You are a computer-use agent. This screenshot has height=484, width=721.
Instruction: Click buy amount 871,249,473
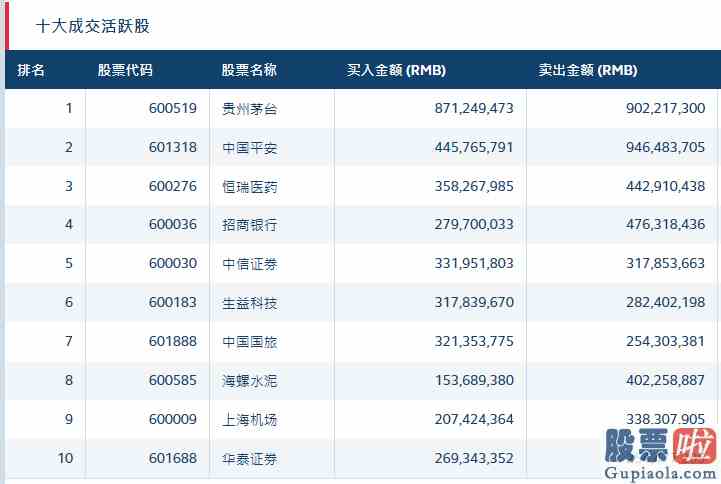[x=474, y=108]
